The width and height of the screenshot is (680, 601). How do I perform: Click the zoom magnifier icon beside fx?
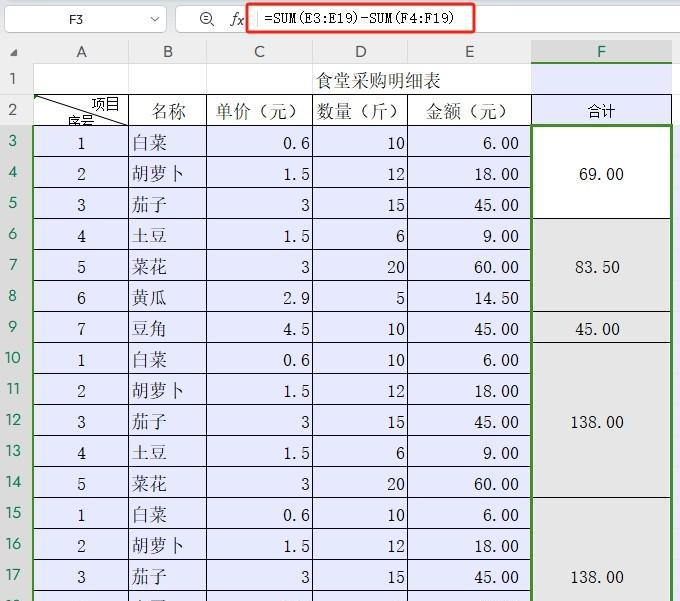pyautogui.click(x=206, y=19)
